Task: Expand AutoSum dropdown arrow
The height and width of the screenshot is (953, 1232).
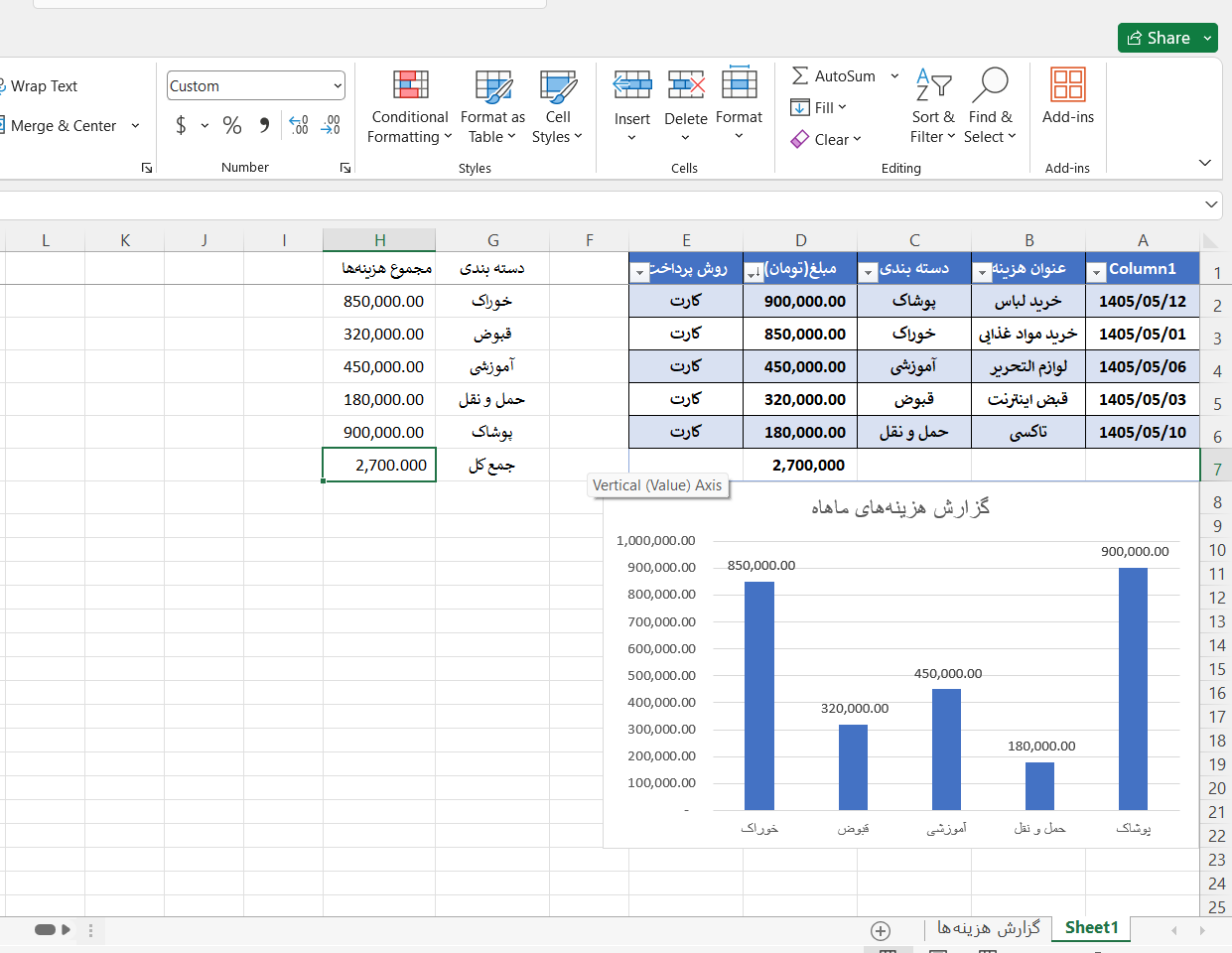Action: [x=894, y=76]
